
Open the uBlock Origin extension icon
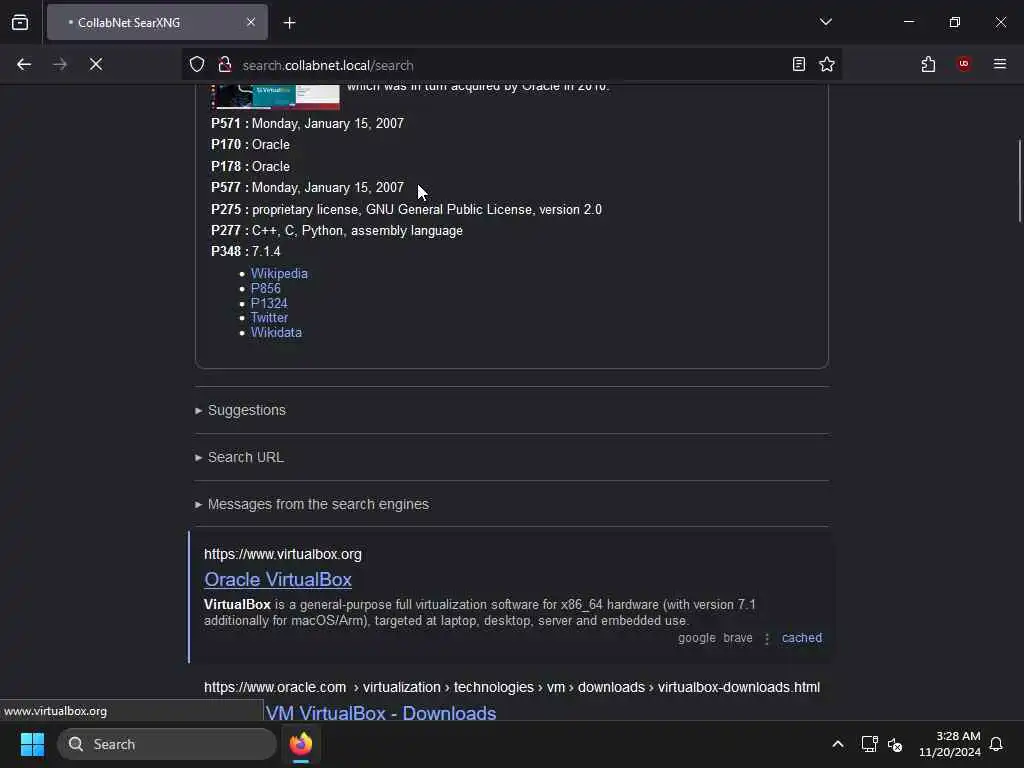click(x=963, y=64)
